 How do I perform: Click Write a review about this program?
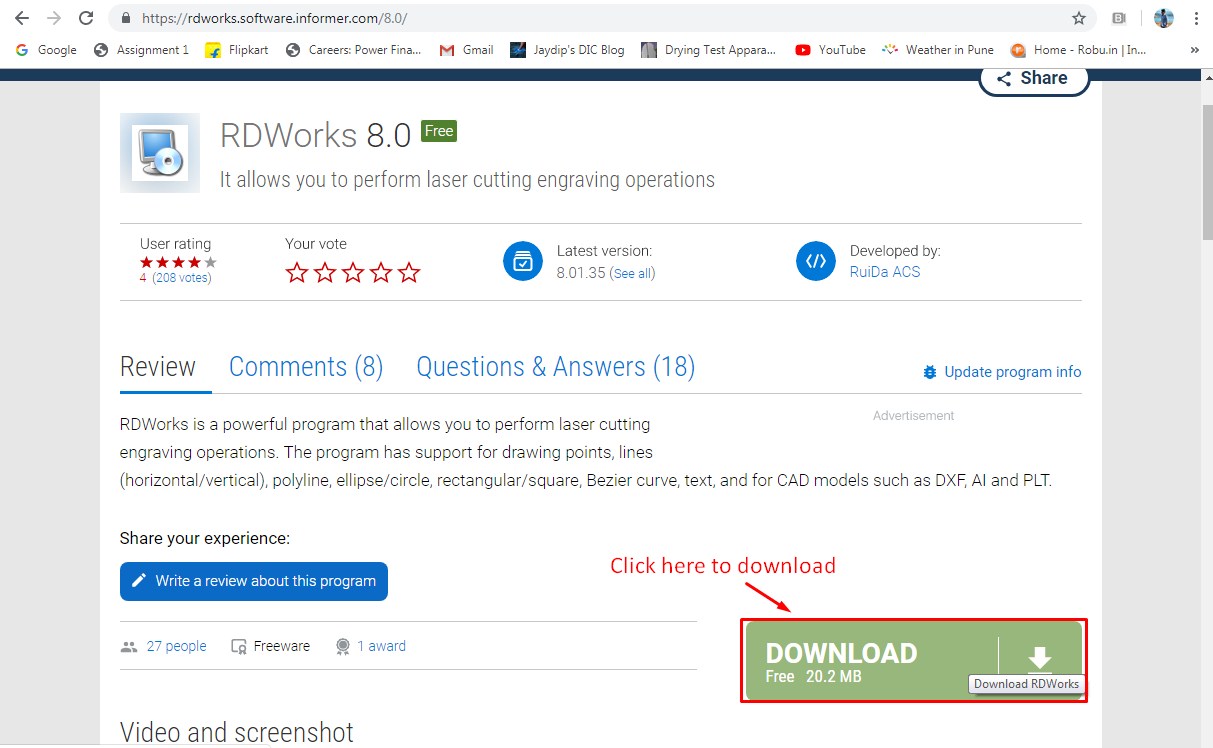click(254, 581)
